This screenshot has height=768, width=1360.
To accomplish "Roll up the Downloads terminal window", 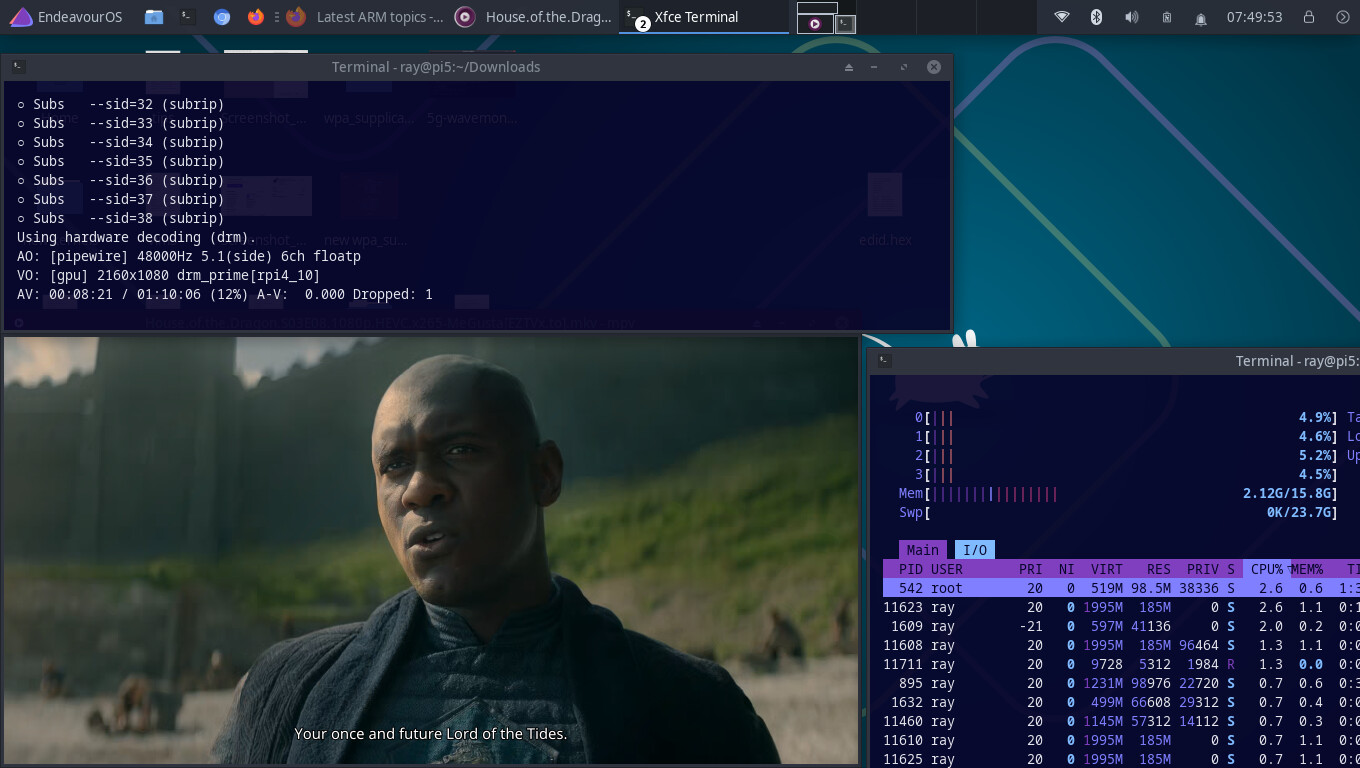I will pyautogui.click(x=849, y=67).
